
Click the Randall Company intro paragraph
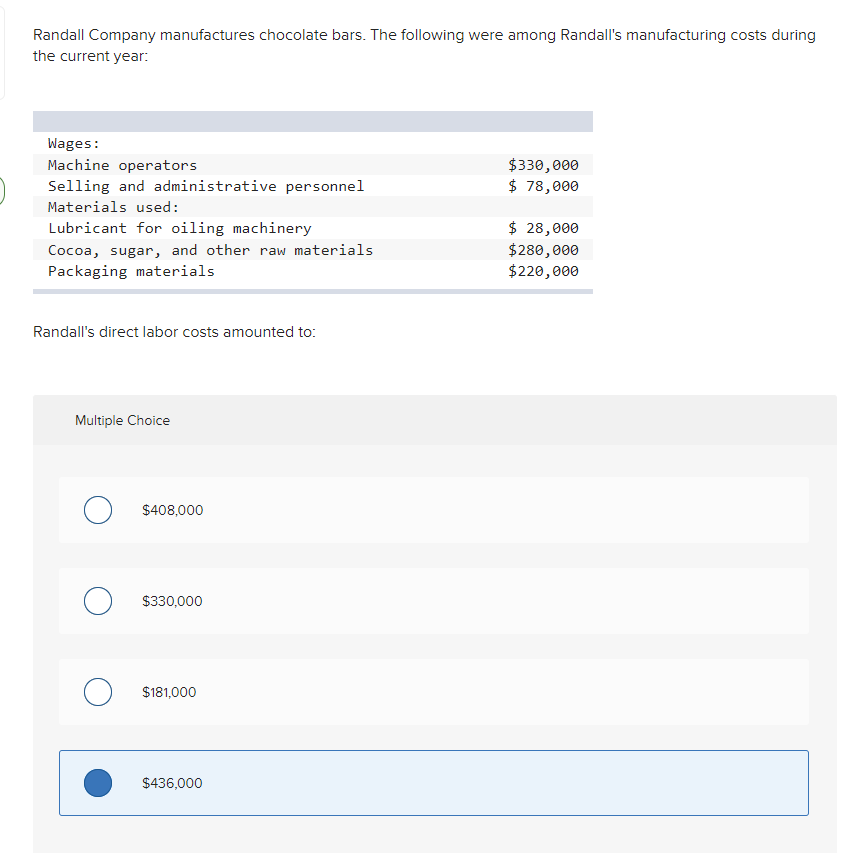pos(424,45)
